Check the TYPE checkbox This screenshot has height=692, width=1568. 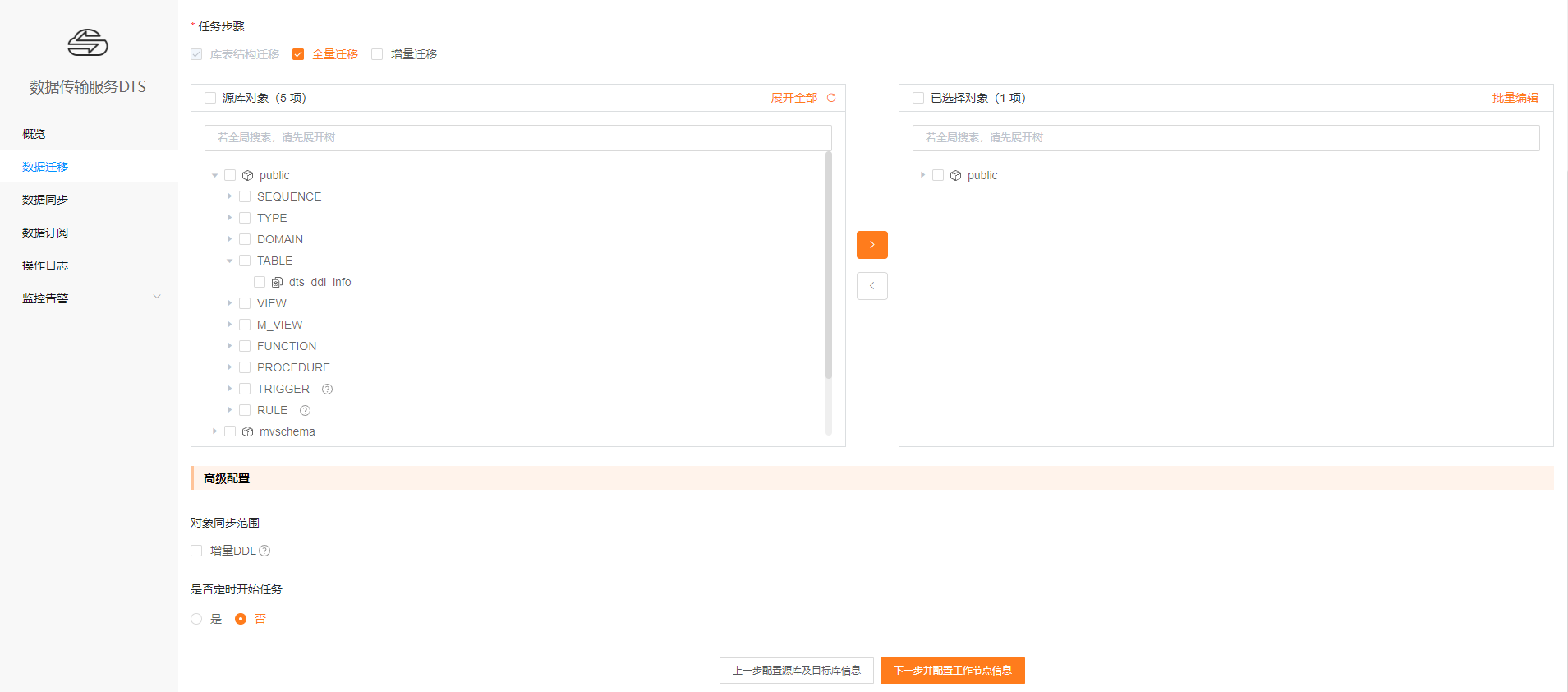pyautogui.click(x=245, y=218)
